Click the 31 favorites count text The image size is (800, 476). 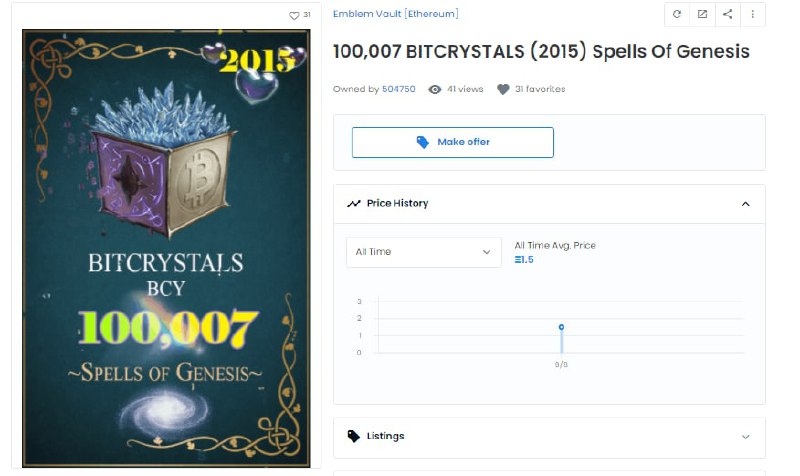(540, 89)
